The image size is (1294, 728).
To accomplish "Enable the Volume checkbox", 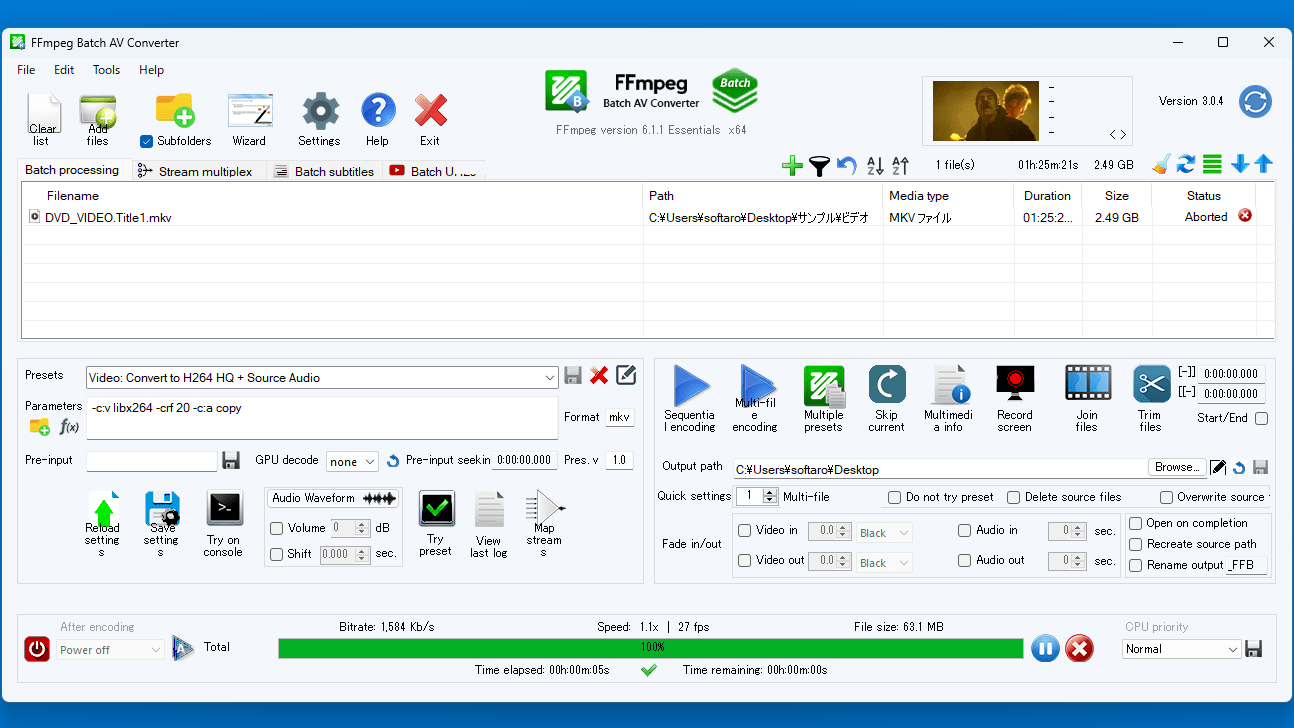I will point(277,528).
